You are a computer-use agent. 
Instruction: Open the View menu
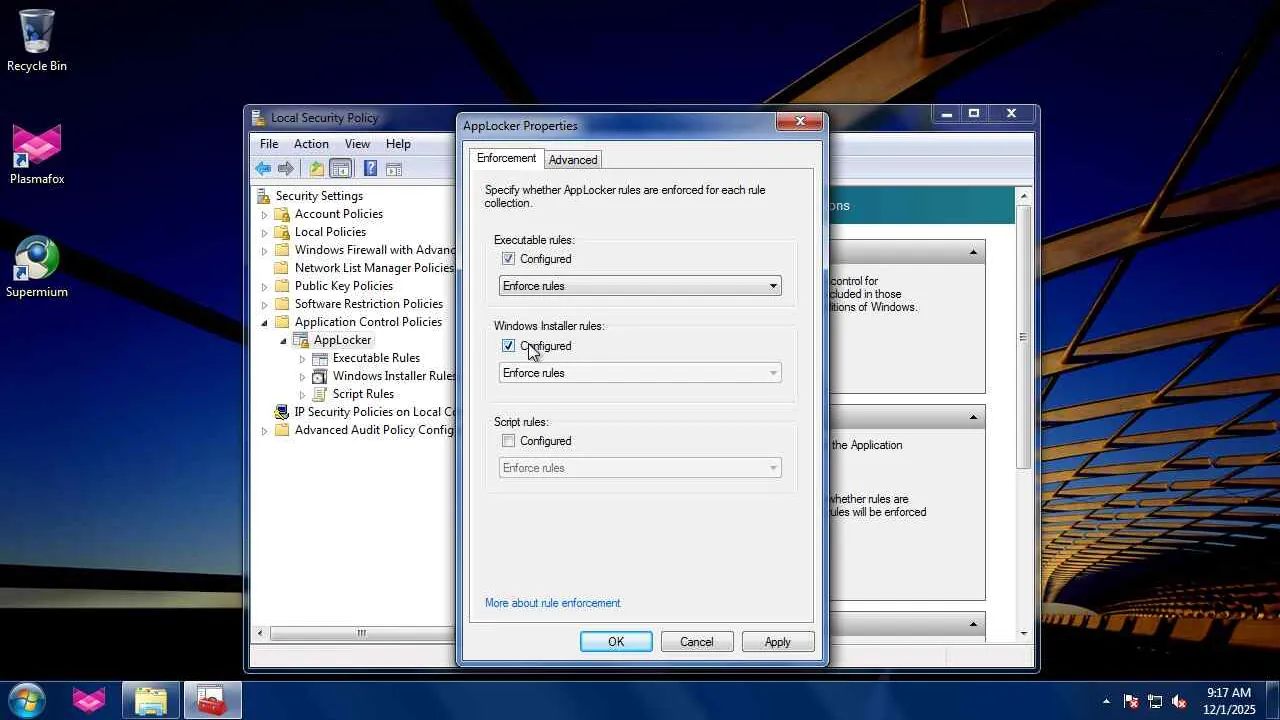(x=357, y=144)
